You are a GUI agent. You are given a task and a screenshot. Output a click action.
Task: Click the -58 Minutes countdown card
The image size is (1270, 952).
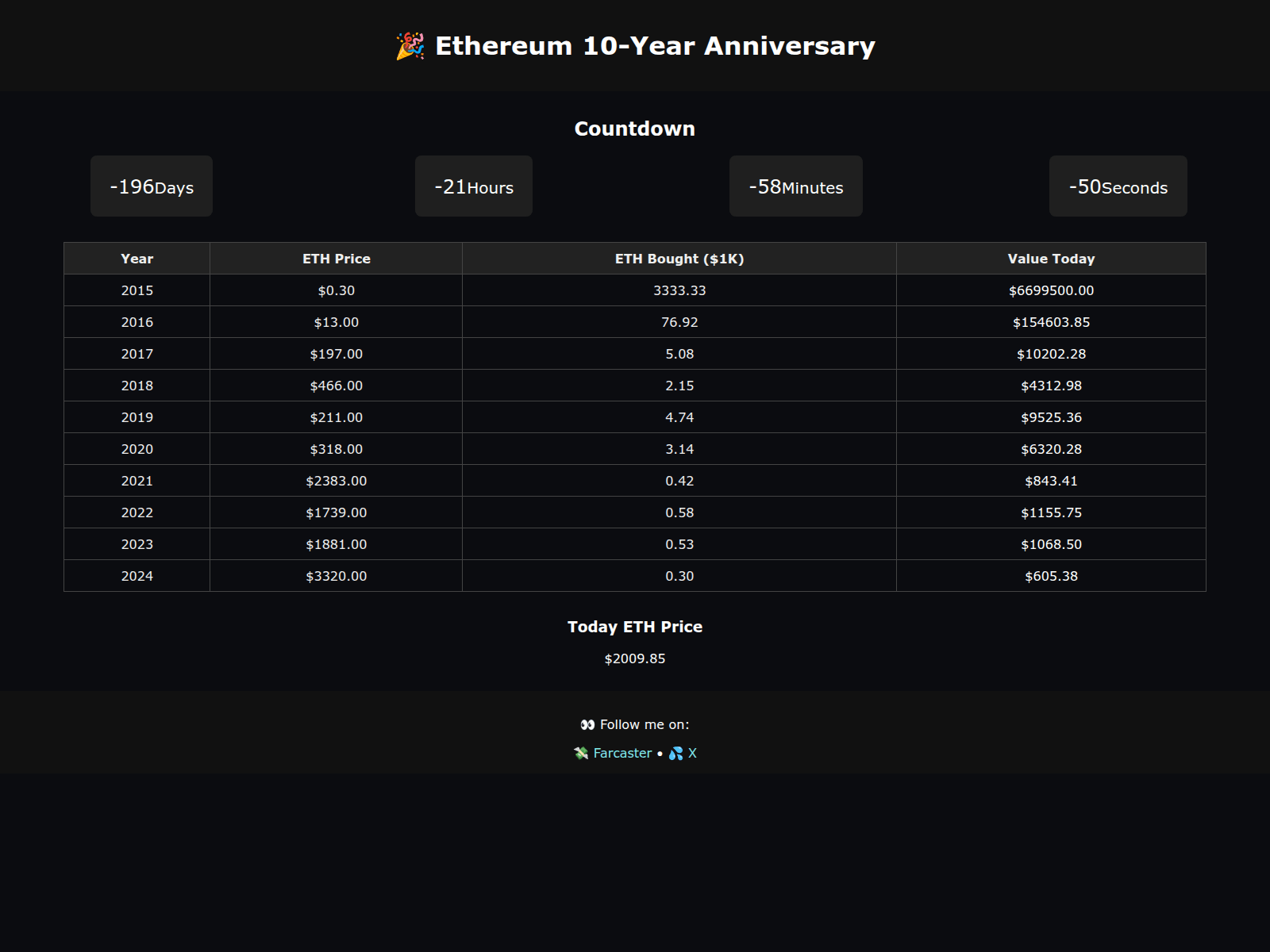coord(796,186)
